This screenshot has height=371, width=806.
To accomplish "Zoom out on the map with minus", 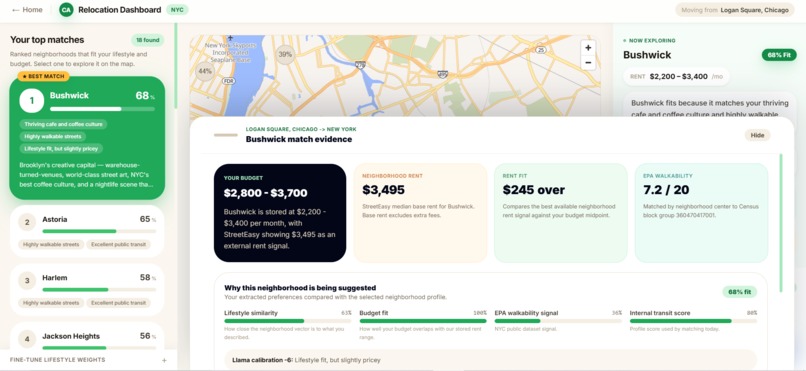I will click(588, 63).
